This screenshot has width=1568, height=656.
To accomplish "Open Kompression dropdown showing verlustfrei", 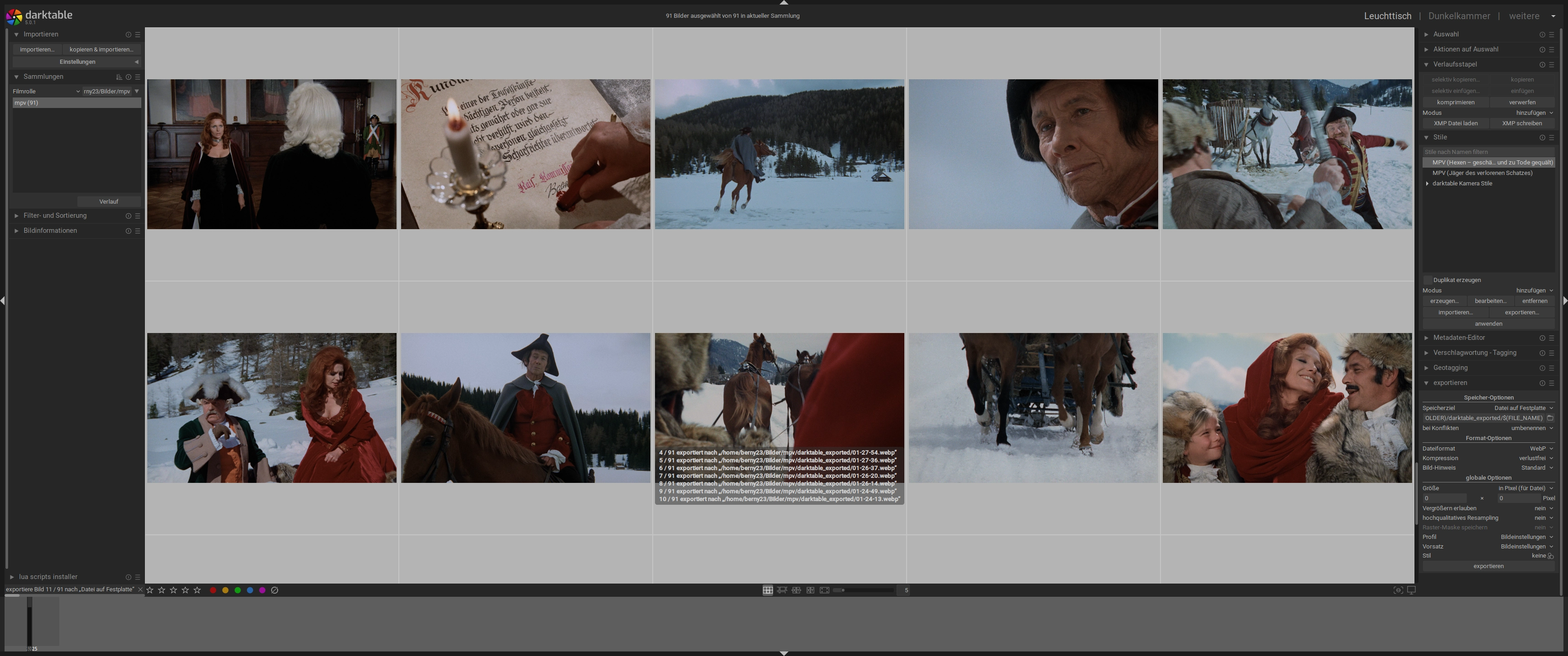I will point(1488,459).
